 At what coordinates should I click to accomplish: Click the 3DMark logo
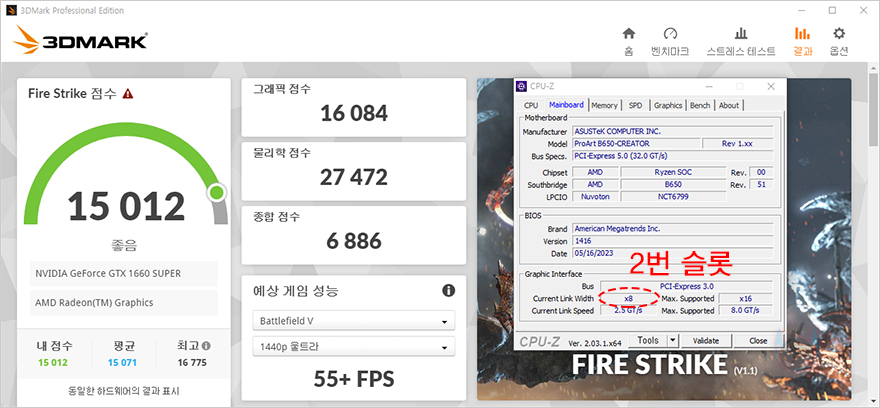[80, 42]
